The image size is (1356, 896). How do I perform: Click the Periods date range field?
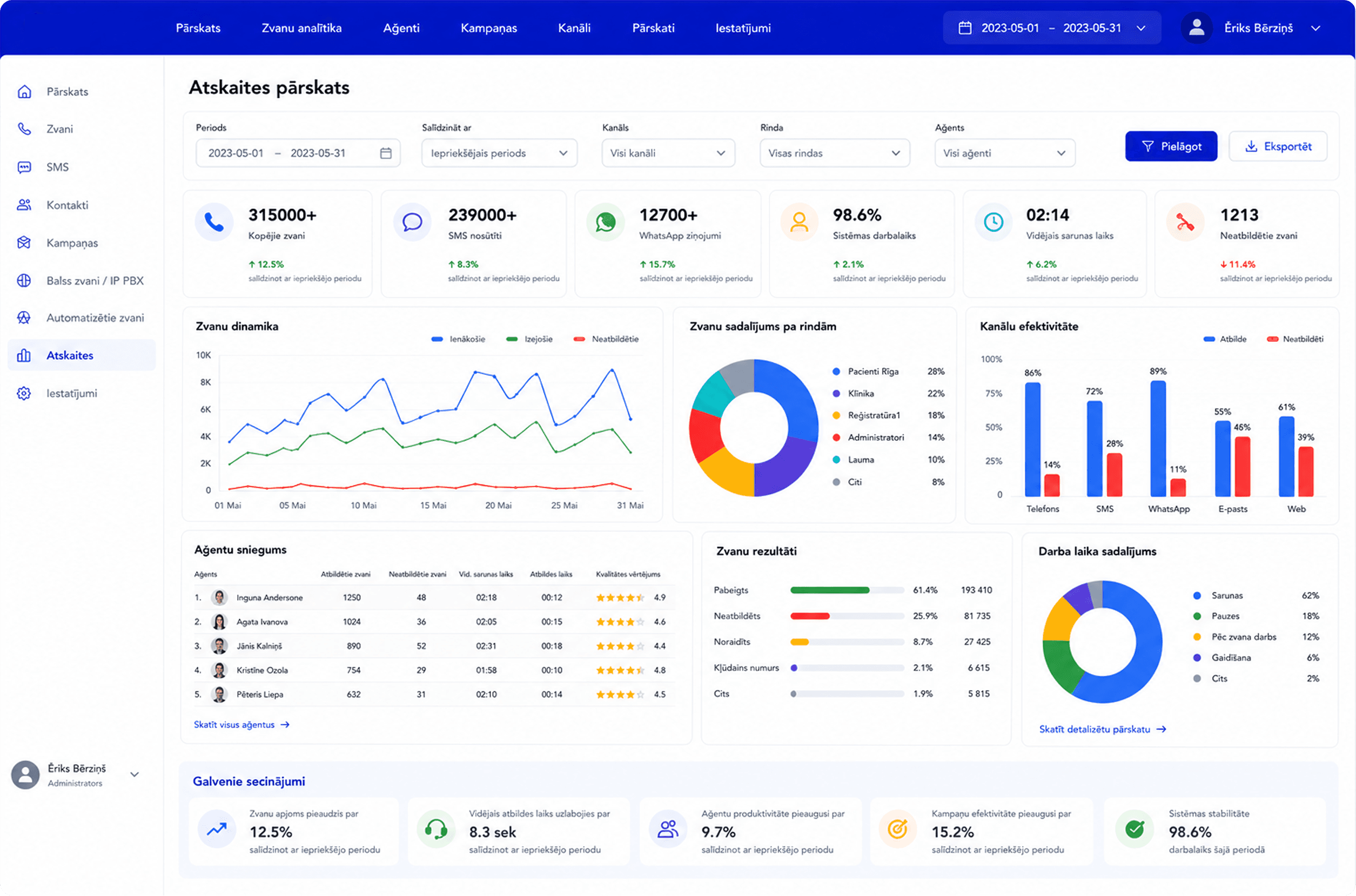298,153
